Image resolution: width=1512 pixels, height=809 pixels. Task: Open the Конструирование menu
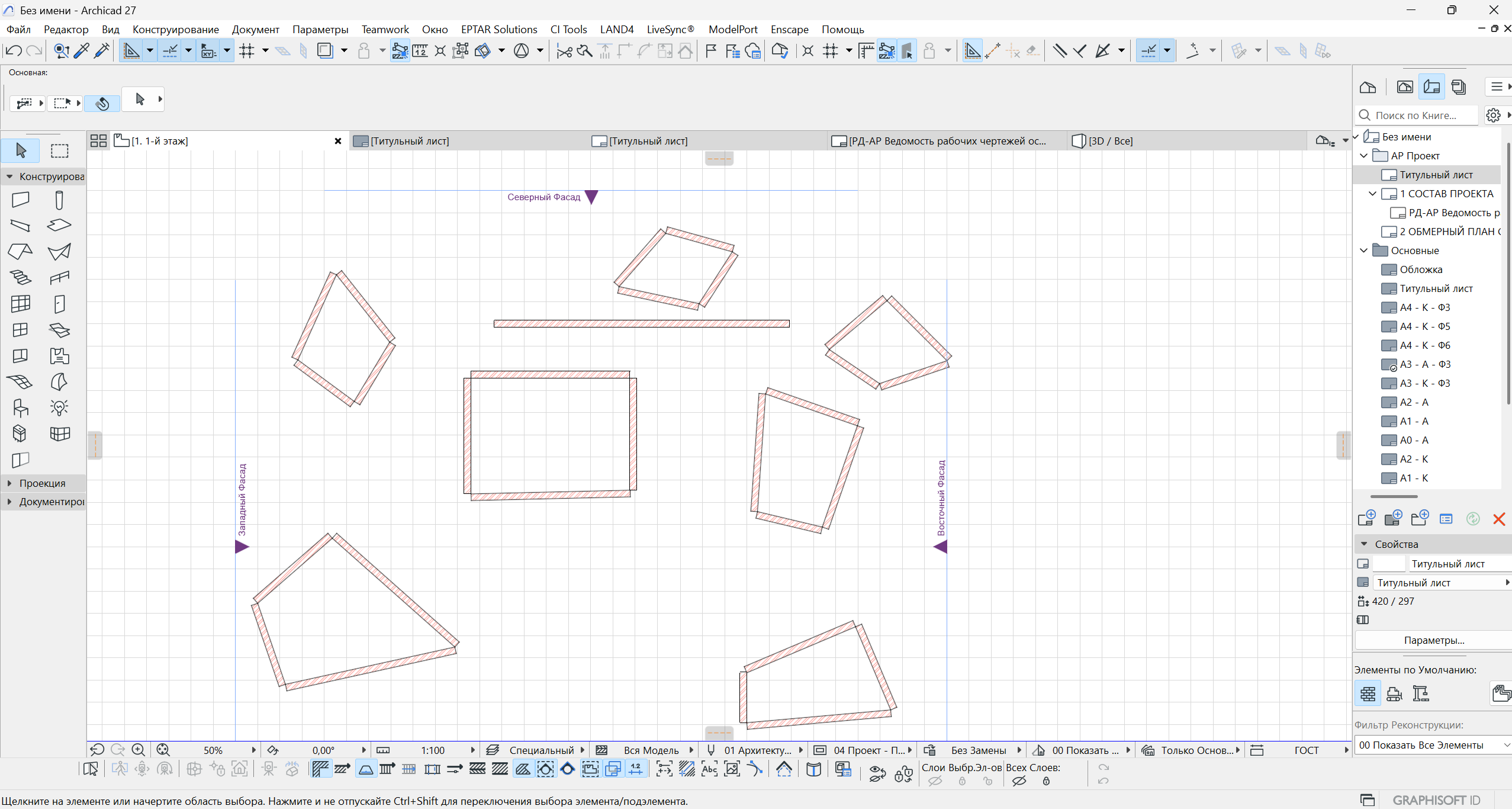[x=175, y=29]
